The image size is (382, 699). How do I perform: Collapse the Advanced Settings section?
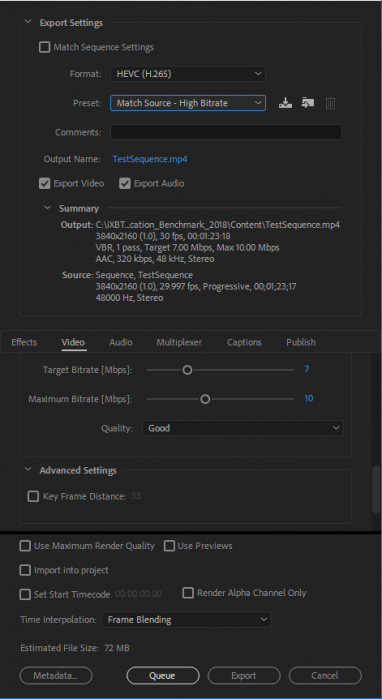click(x=28, y=469)
